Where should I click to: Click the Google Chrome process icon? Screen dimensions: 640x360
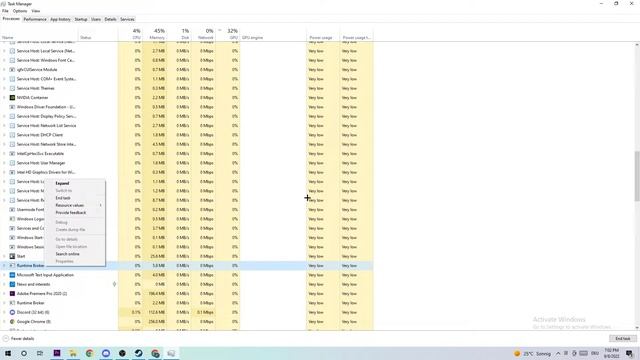[12, 322]
